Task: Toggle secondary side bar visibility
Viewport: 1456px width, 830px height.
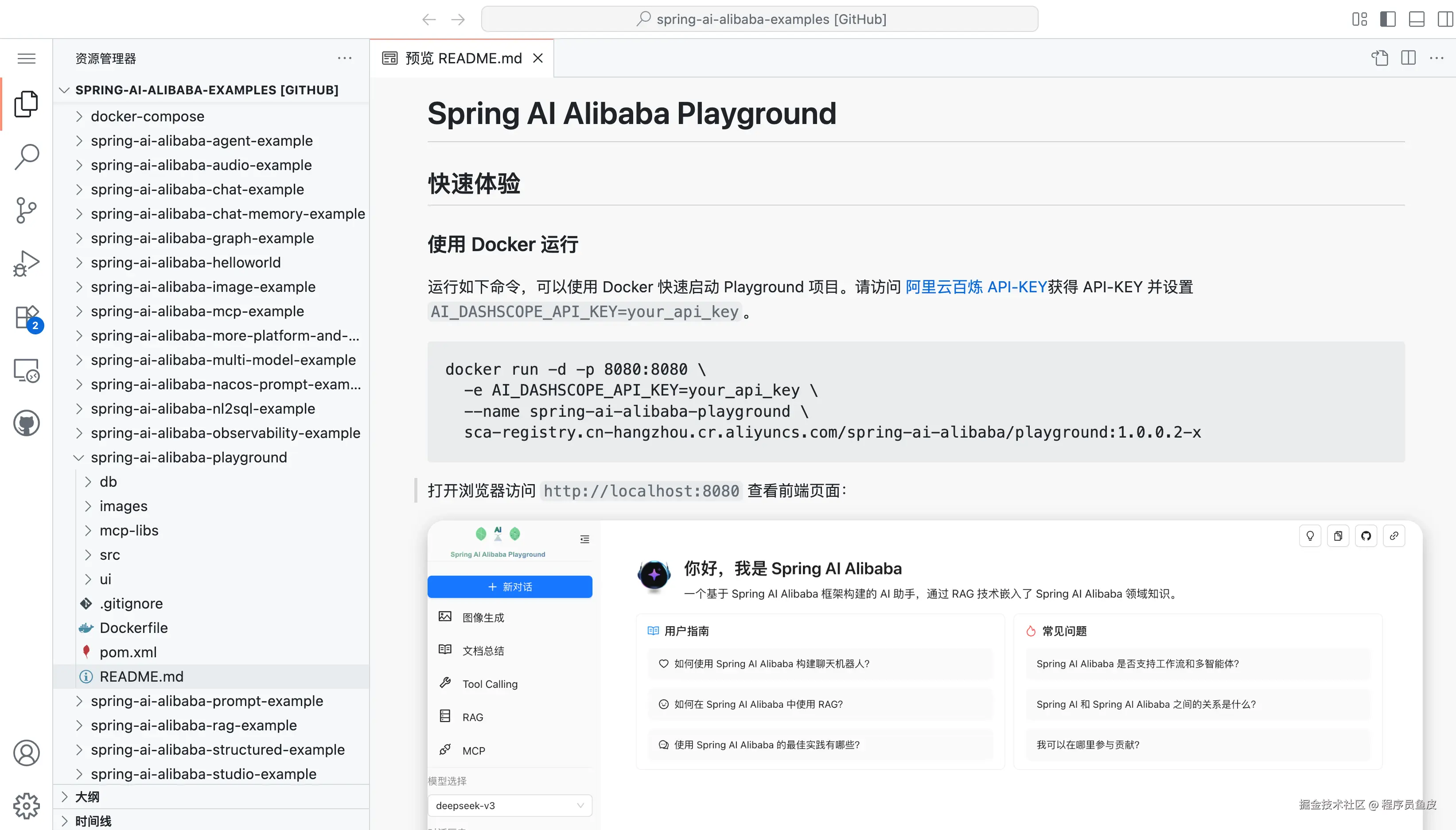Action: click(x=1445, y=19)
